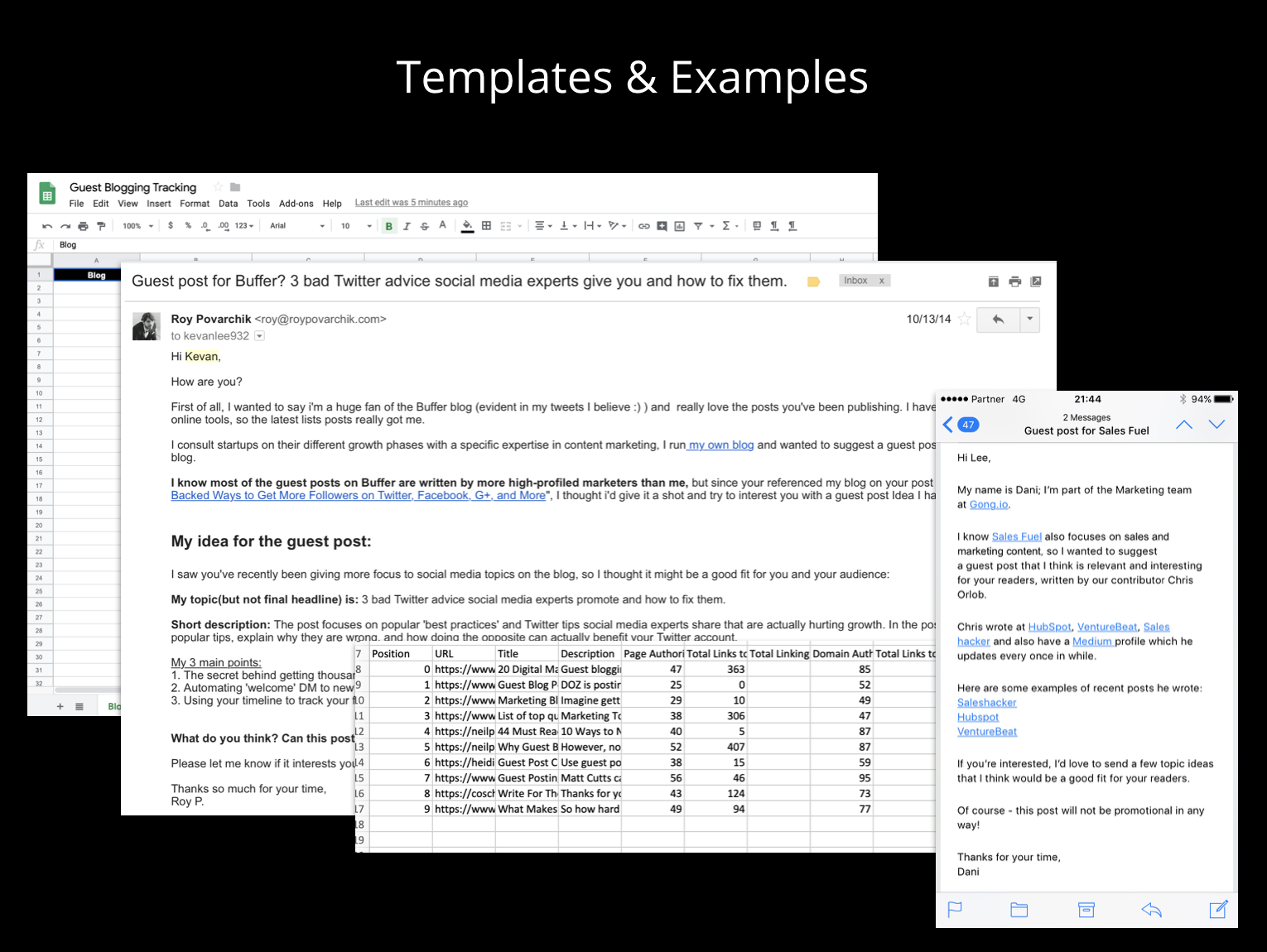Screen dimensions: 1267x952
Task: Tap the previous message up arrow
Action: tap(1184, 425)
